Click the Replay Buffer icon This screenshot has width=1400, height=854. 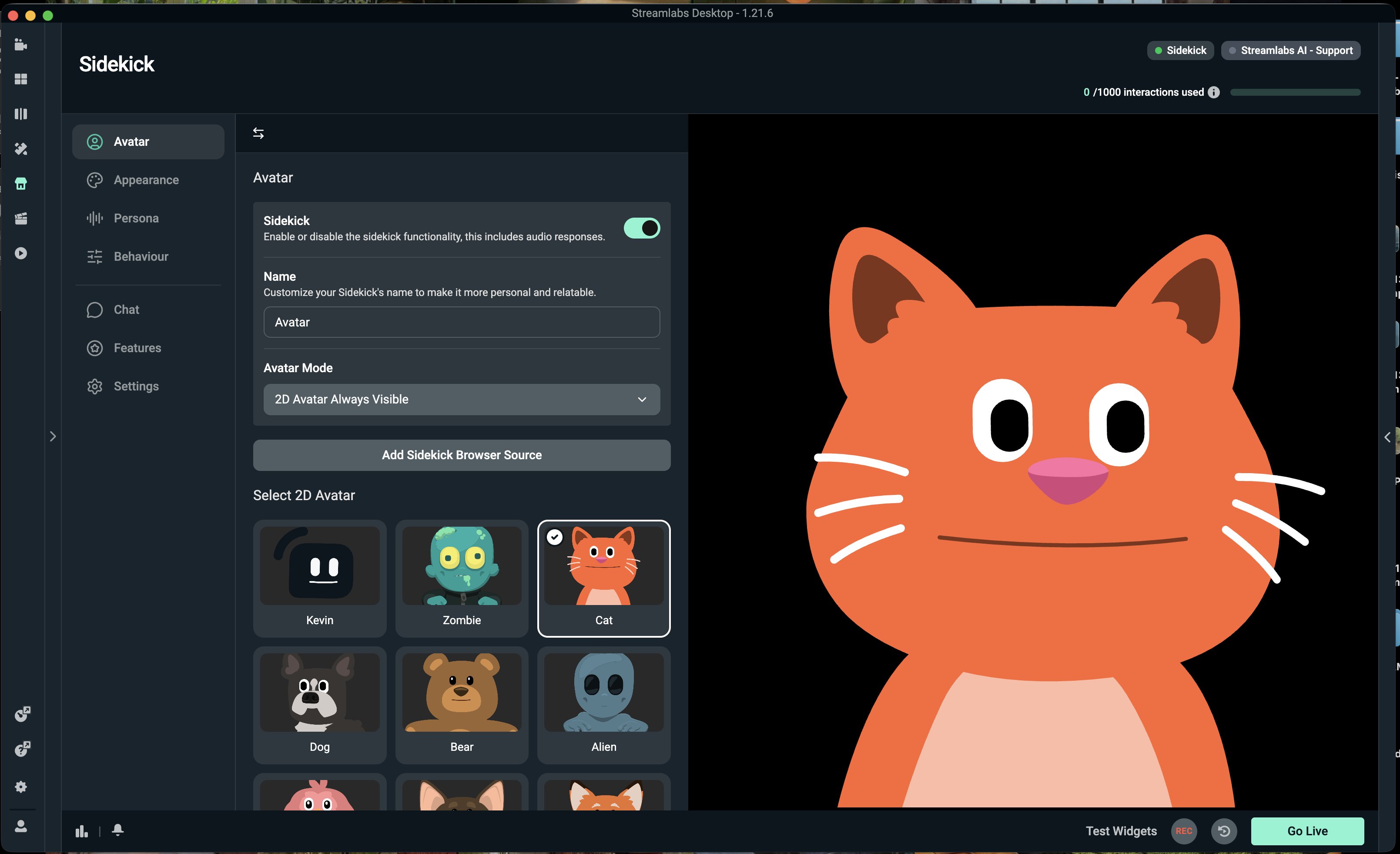click(x=1224, y=831)
